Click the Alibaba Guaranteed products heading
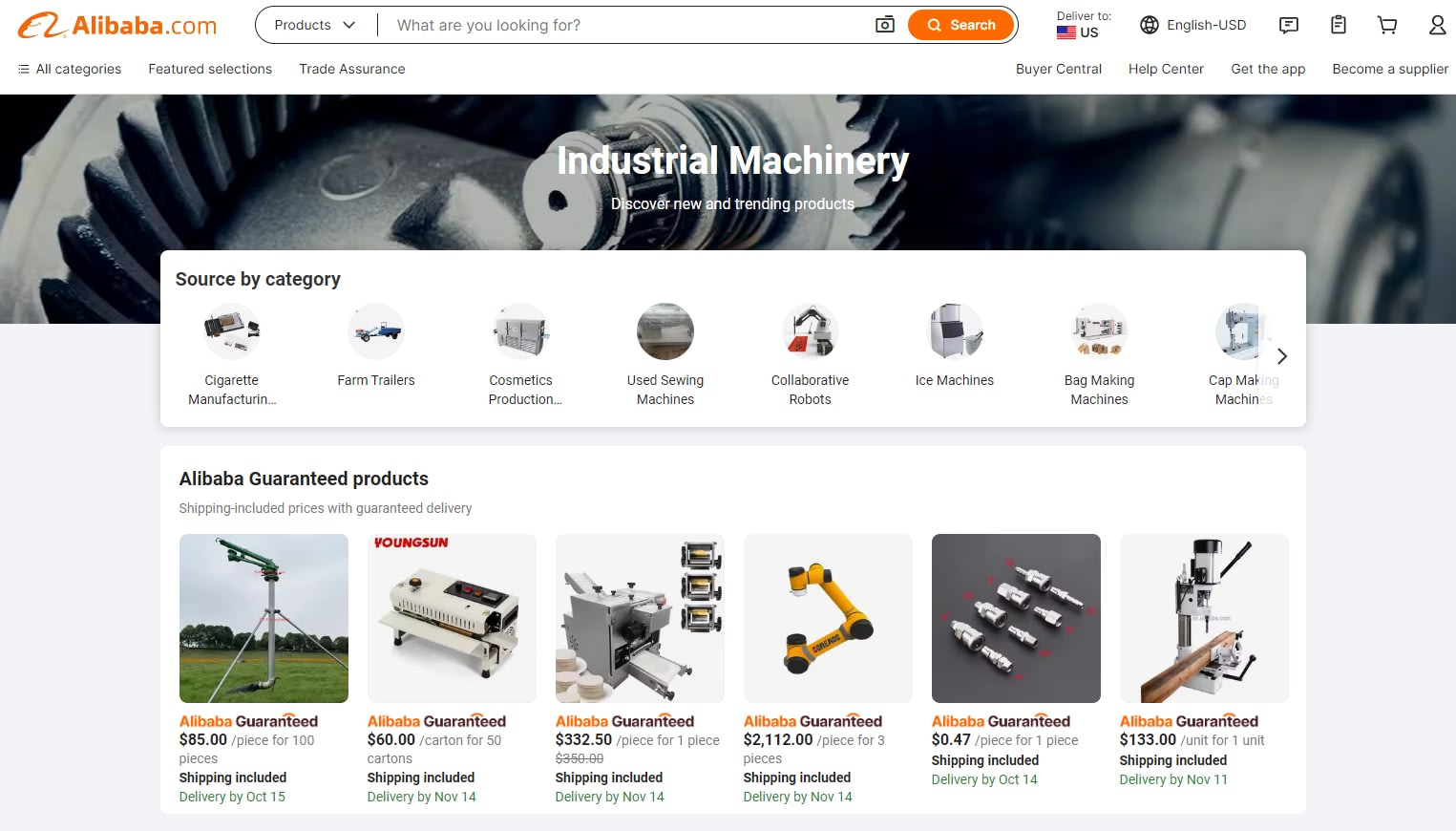 pos(304,479)
